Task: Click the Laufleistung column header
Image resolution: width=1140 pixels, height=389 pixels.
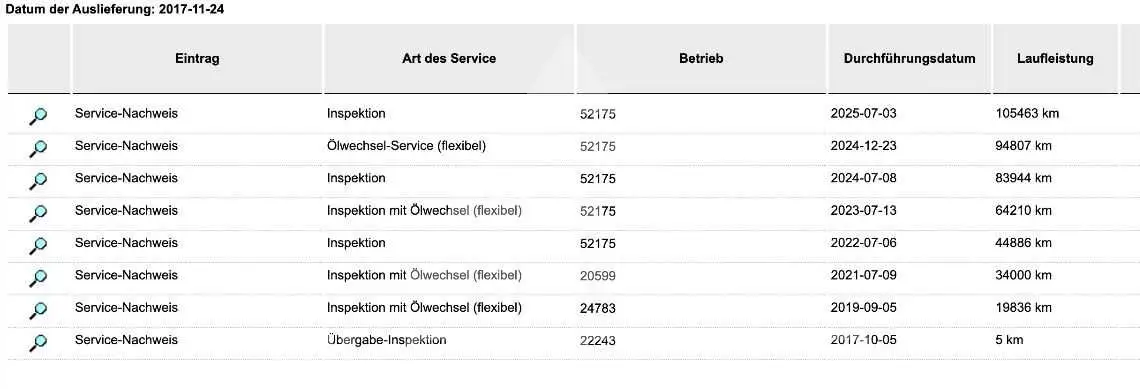Action: tap(1055, 59)
